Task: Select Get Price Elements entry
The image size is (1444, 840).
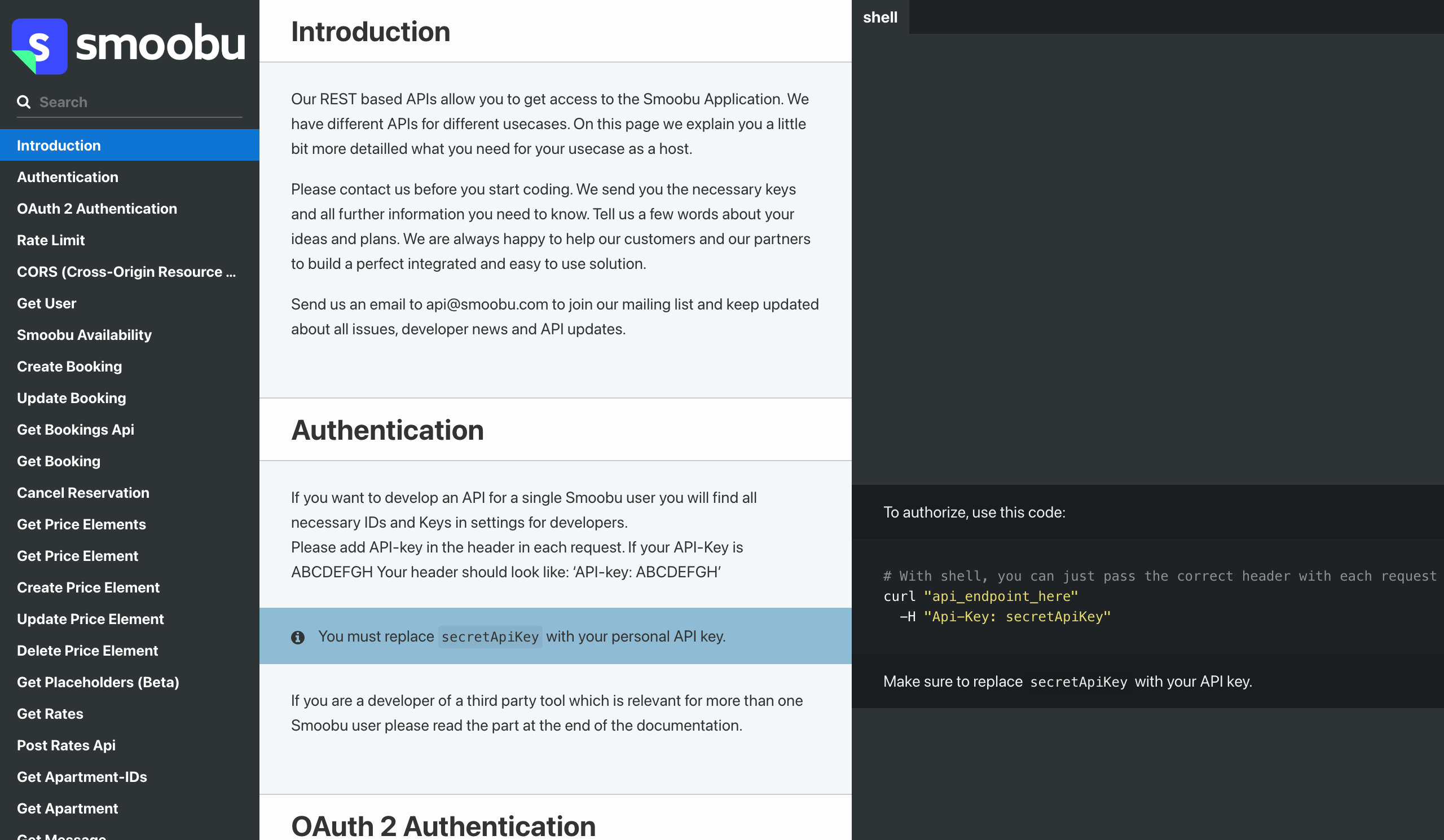Action: [130, 524]
